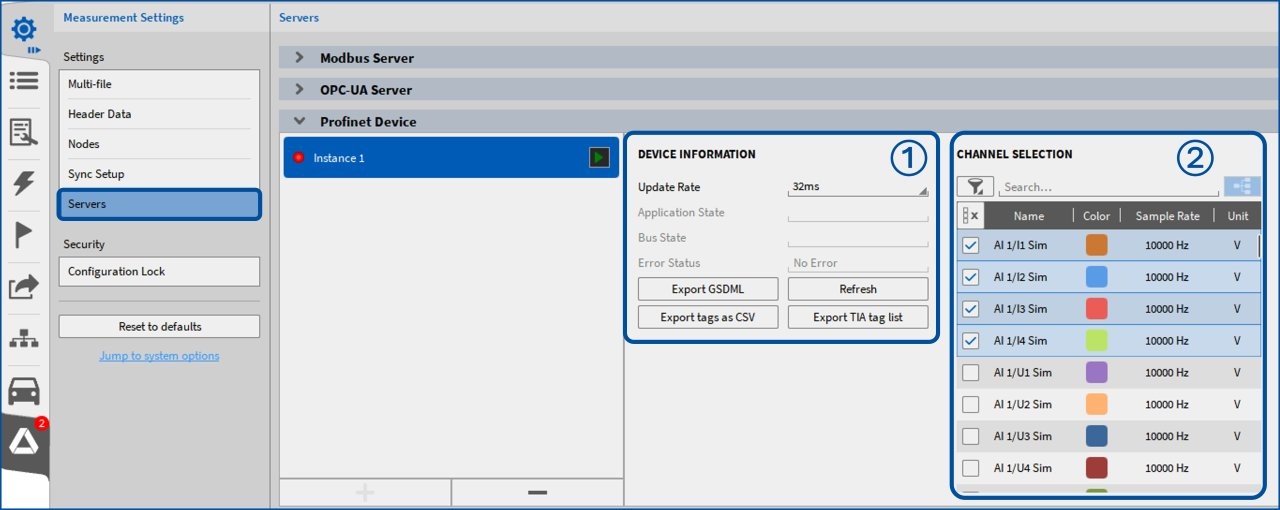
Task: Open the marker flag sidebar icon
Action: tap(23, 235)
